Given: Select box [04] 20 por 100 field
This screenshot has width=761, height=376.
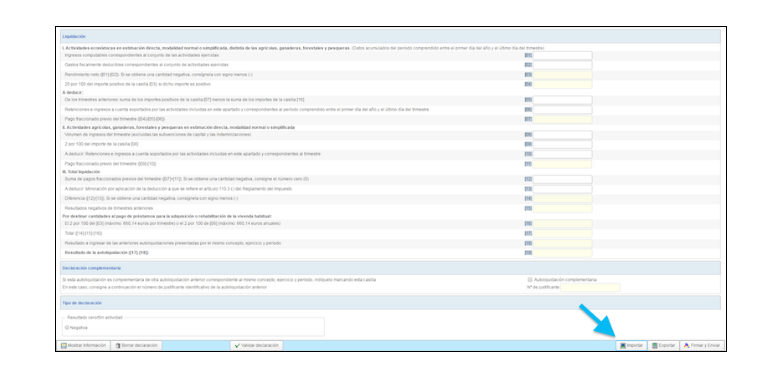Looking at the screenshot, I should point(562,84).
